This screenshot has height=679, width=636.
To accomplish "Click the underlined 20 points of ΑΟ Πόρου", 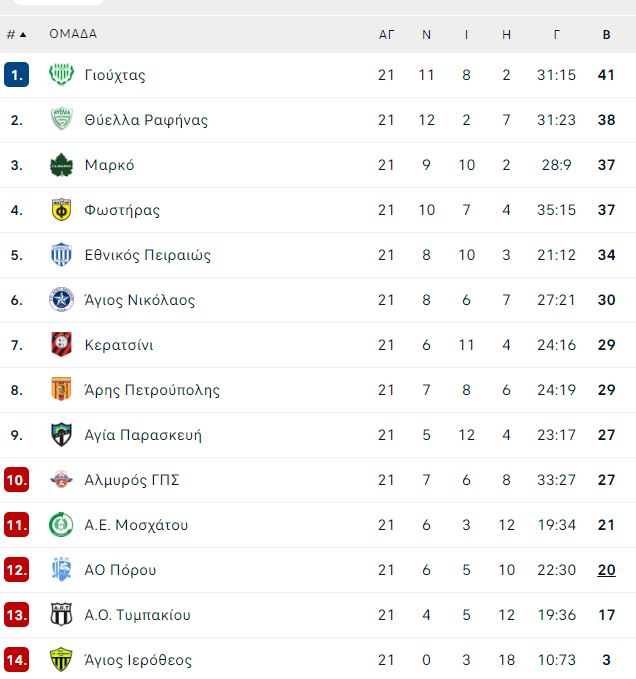I will tap(607, 570).
